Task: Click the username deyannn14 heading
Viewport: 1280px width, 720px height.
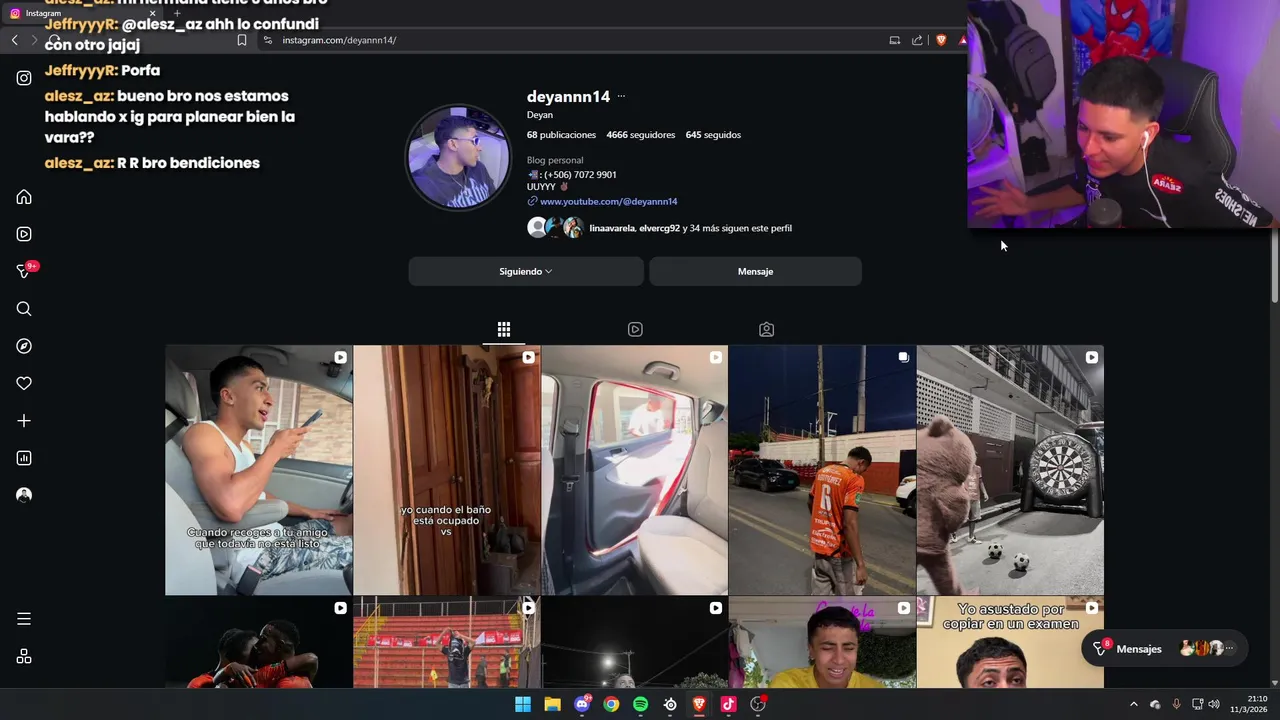Action: tap(568, 97)
